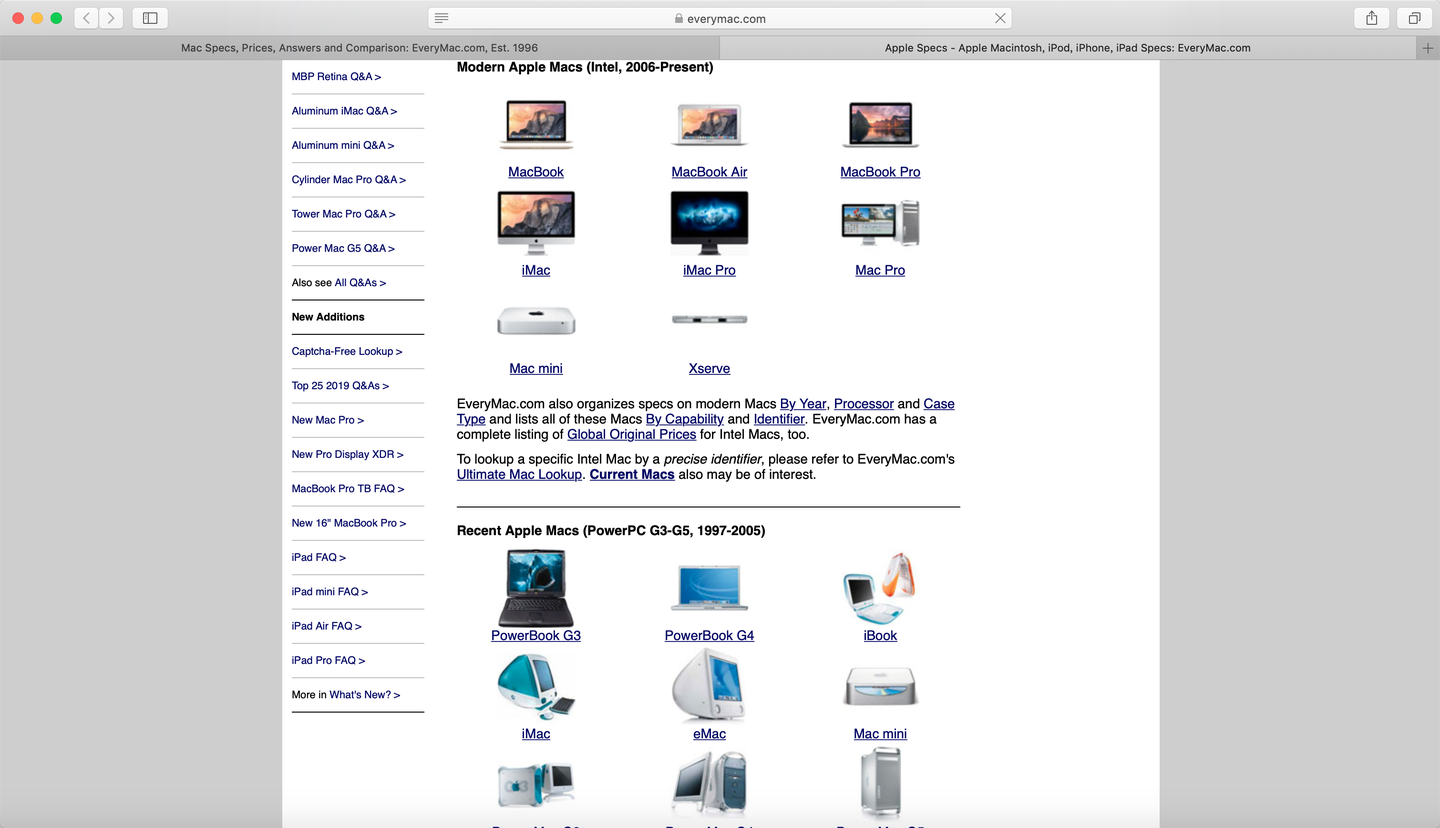
Task: Click the white eMac image
Action: coord(709,686)
